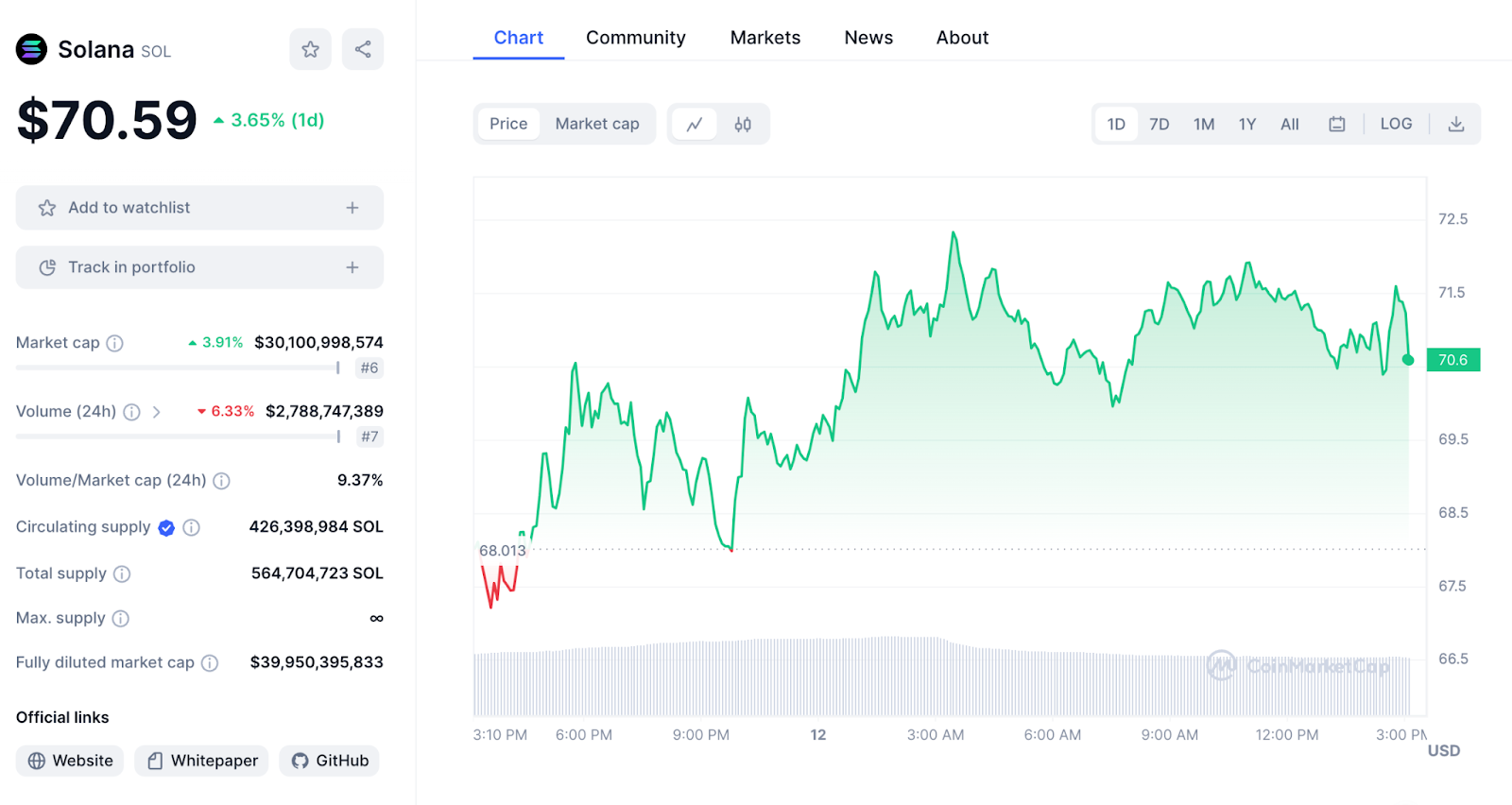Click the market cap rank slider bar
1512x805 pixels.
coord(178,368)
